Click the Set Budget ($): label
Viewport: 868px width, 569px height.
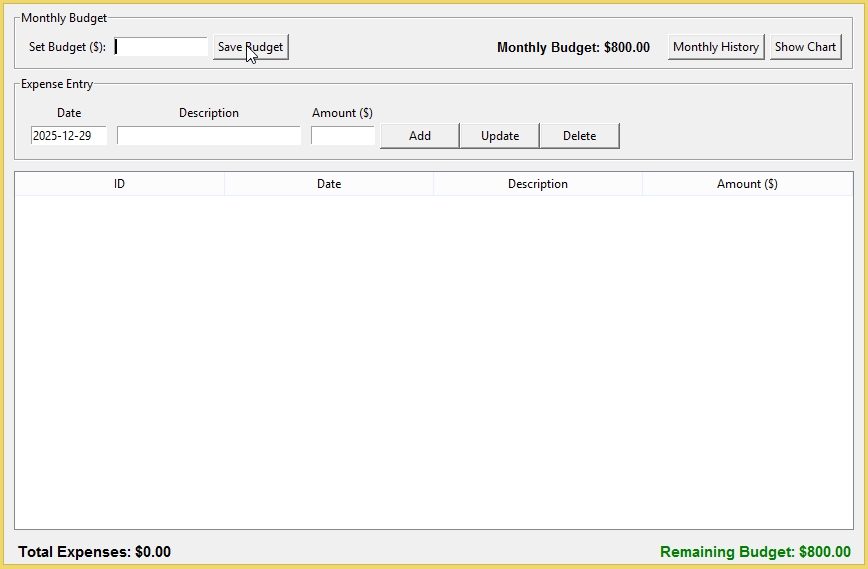[68, 47]
